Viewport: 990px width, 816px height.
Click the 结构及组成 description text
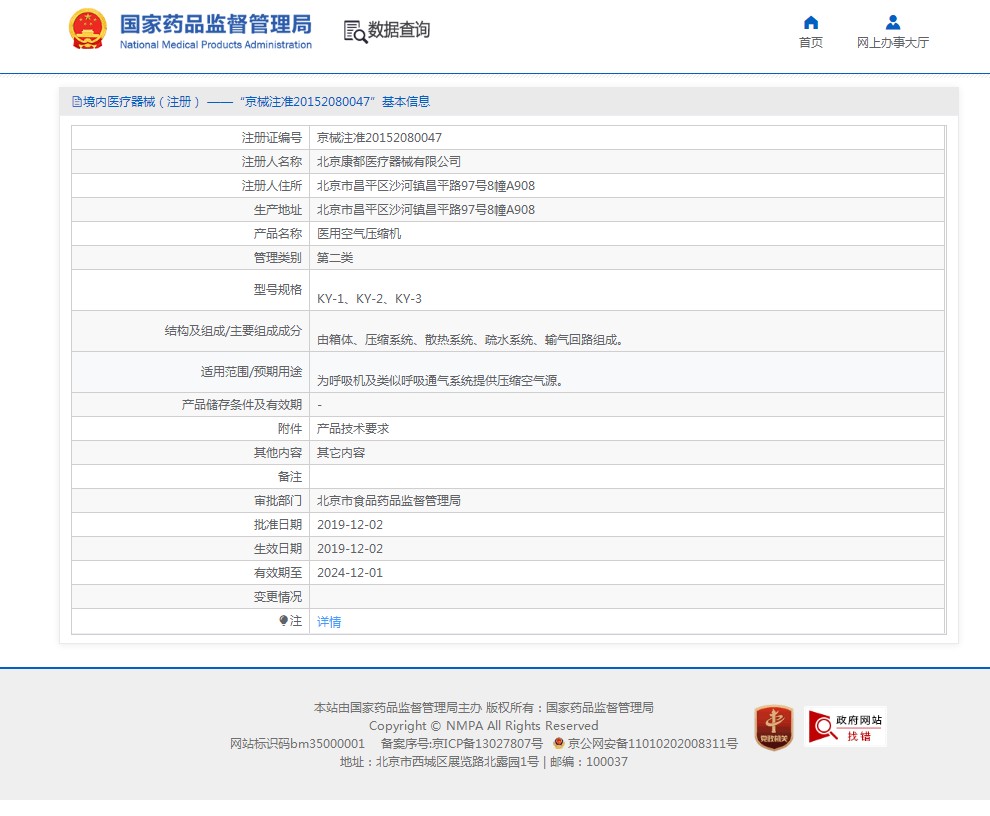coord(471,340)
